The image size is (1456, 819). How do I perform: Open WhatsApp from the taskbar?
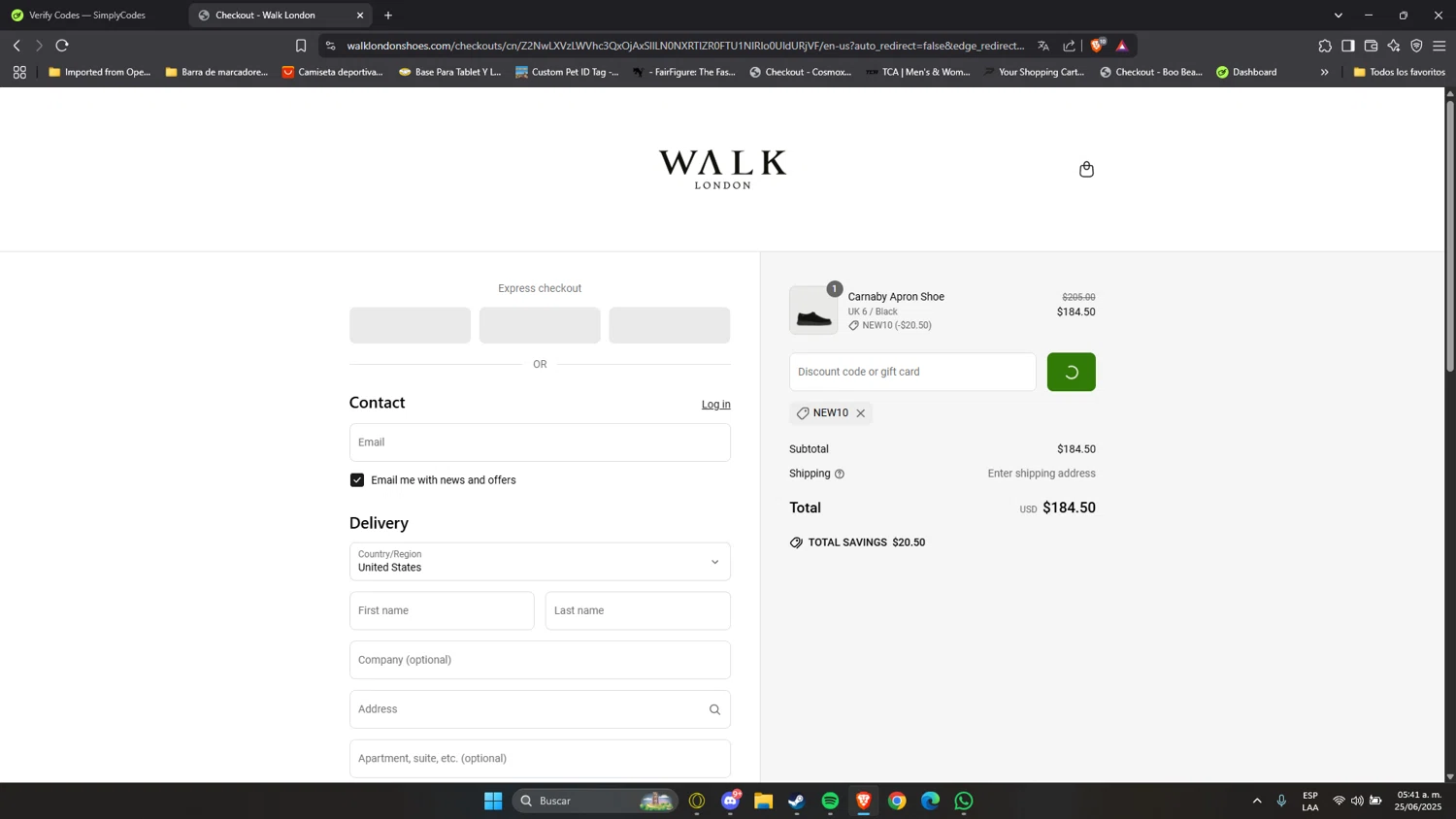(964, 801)
